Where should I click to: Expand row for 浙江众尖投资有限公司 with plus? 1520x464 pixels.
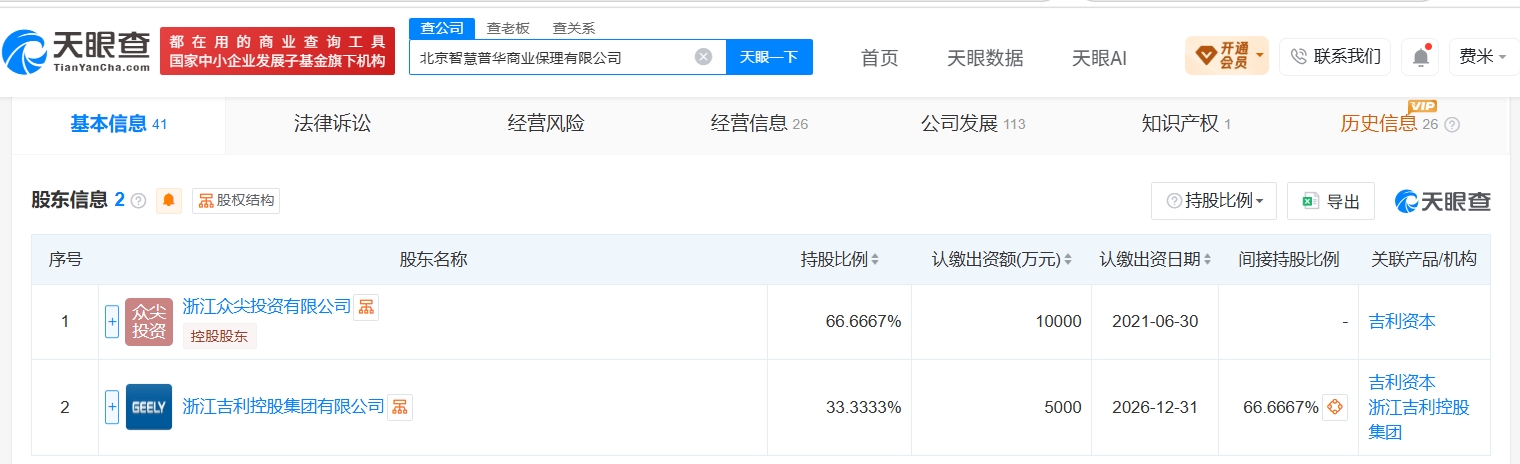tap(112, 322)
